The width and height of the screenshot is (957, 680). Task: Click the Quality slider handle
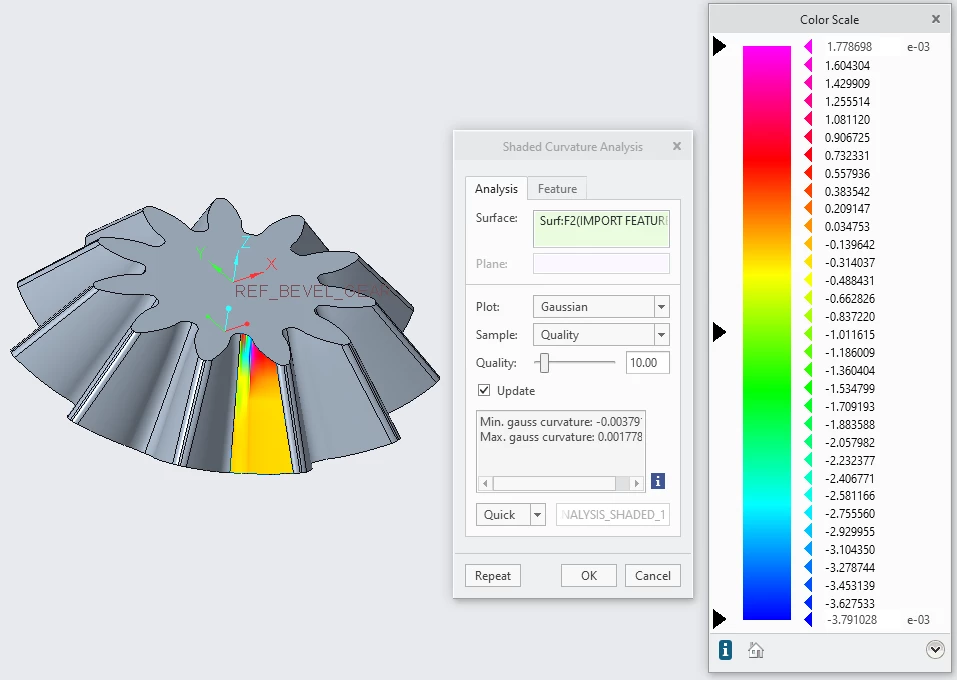pos(544,363)
